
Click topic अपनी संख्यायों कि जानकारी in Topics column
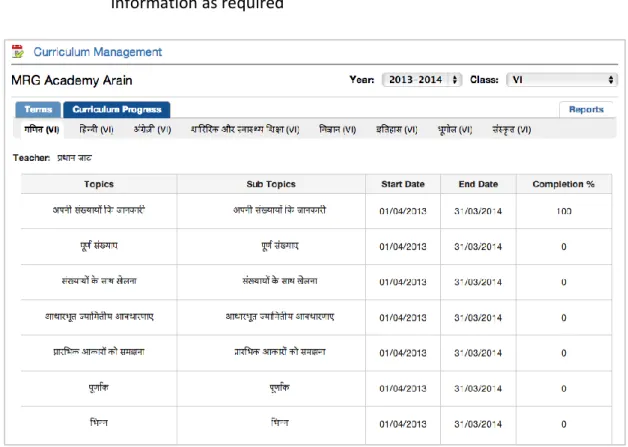99,210
